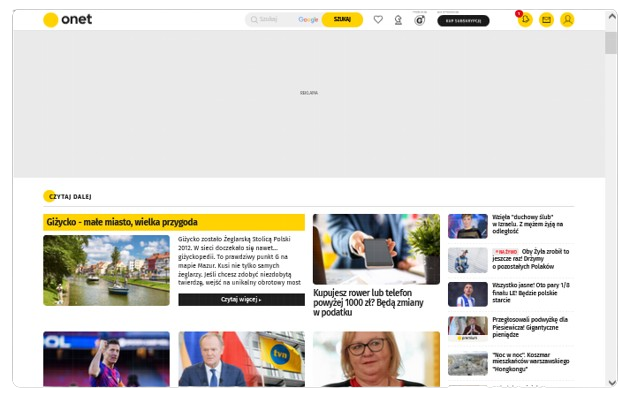
Task: Open mail via the yellow envelope icon
Action: 546,20
